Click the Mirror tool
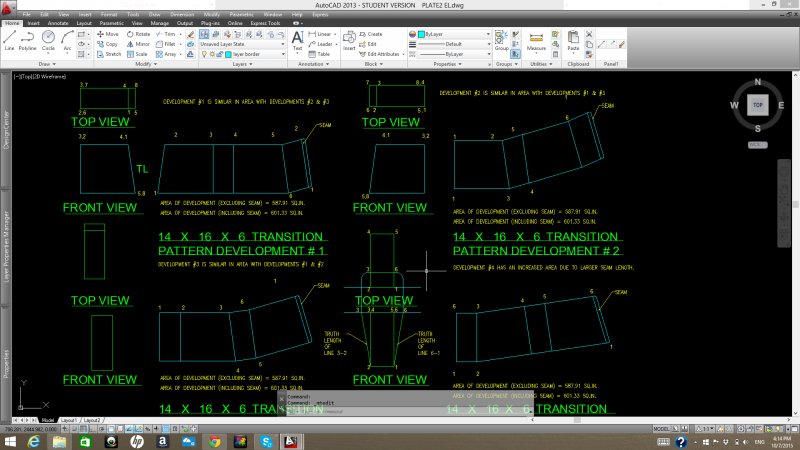The height and width of the screenshot is (450, 800). (x=138, y=44)
